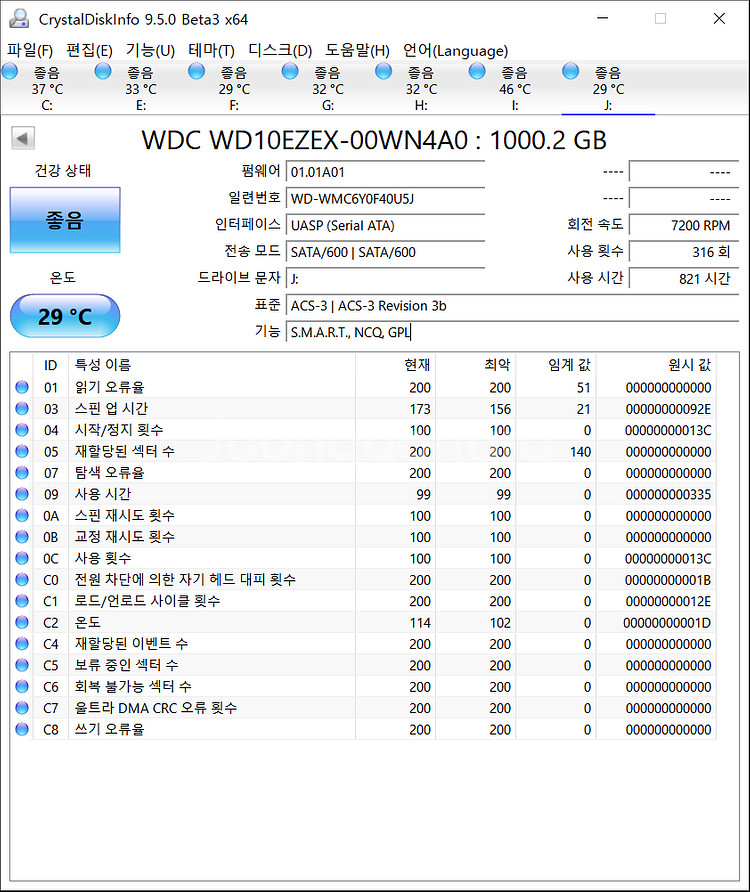Open the 언어(Language) menu

455,51
